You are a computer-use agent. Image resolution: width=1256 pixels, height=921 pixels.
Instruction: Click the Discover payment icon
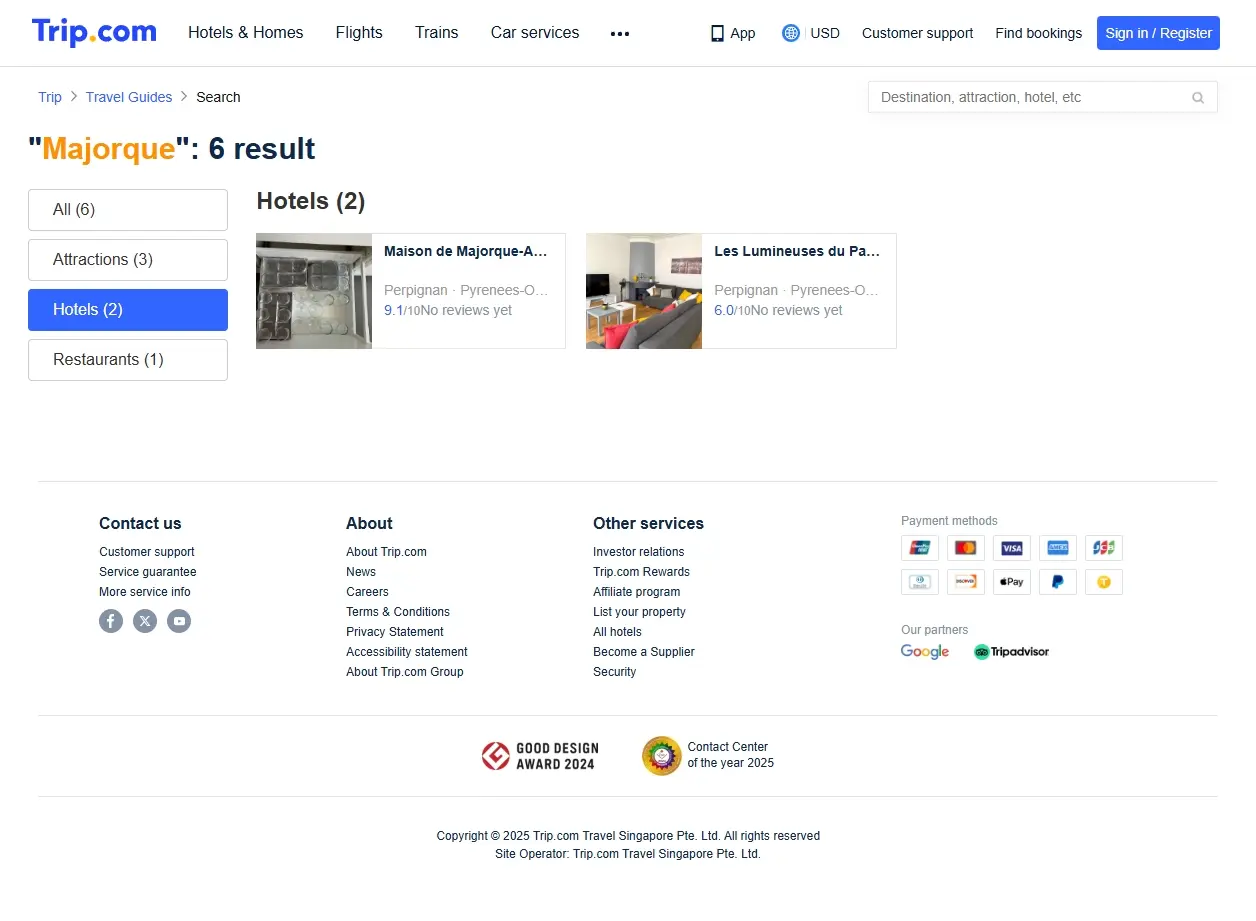[x=966, y=582]
